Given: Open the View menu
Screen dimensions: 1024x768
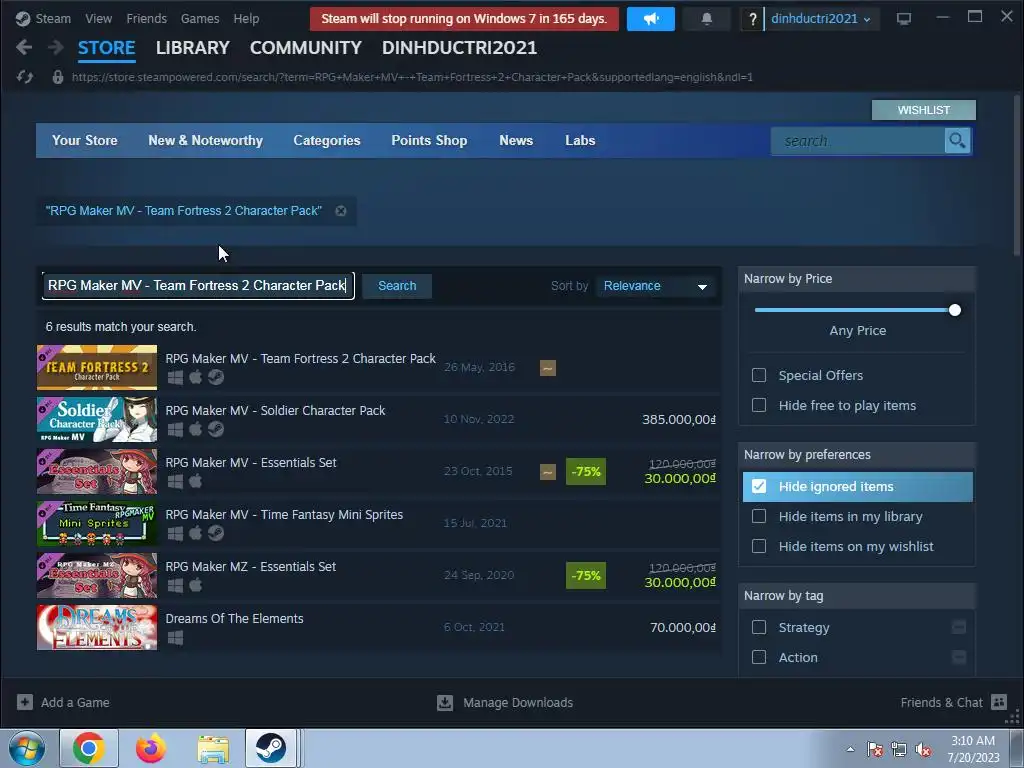Looking at the screenshot, I should pyautogui.click(x=99, y=19).
